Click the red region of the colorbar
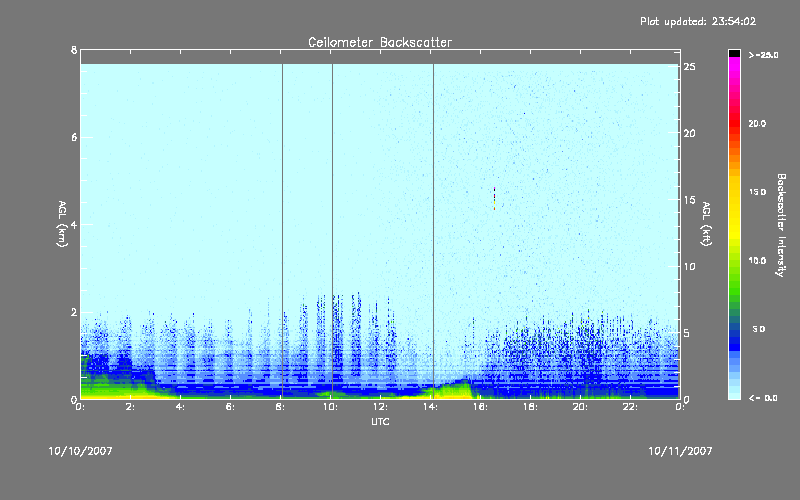The height and width of the screenshot is (500, 800). pos(734,122)
